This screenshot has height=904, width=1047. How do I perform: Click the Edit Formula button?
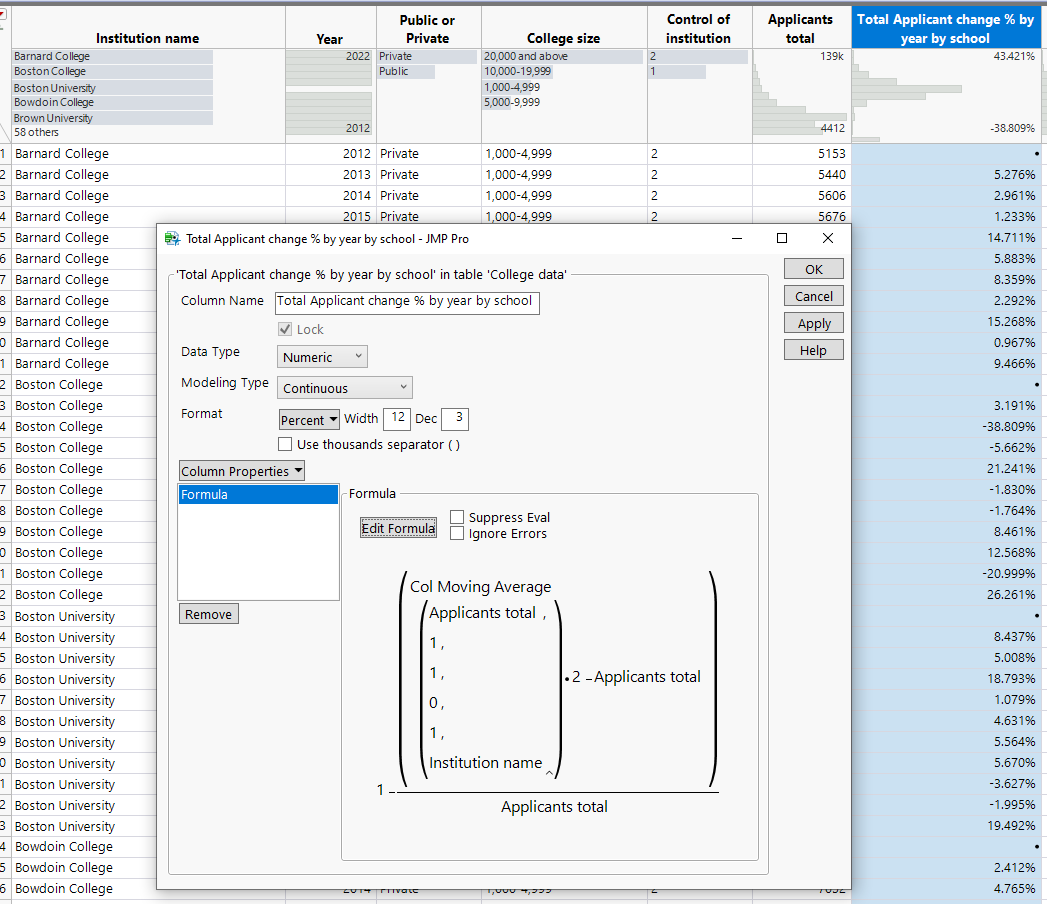(x=398, y=527)
